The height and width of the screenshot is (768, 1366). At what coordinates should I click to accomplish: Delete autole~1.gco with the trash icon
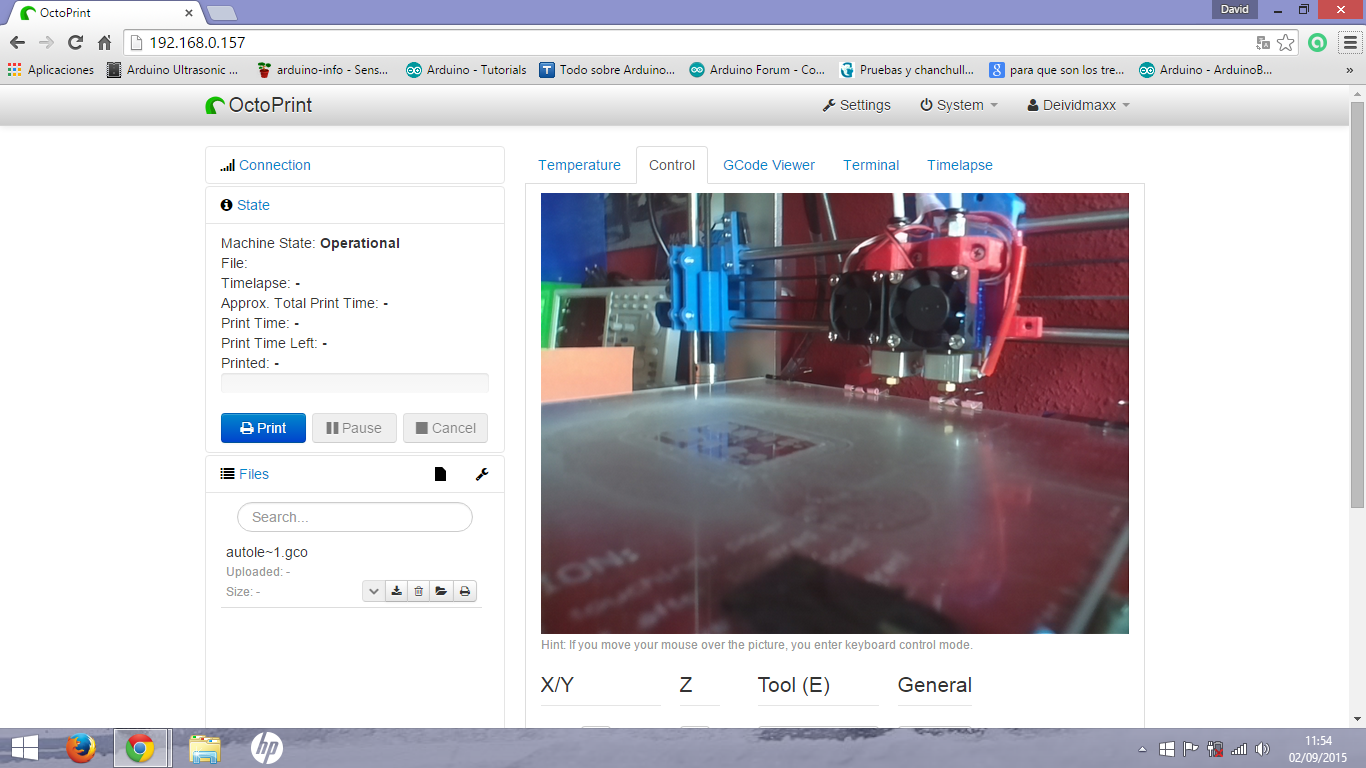419,591
